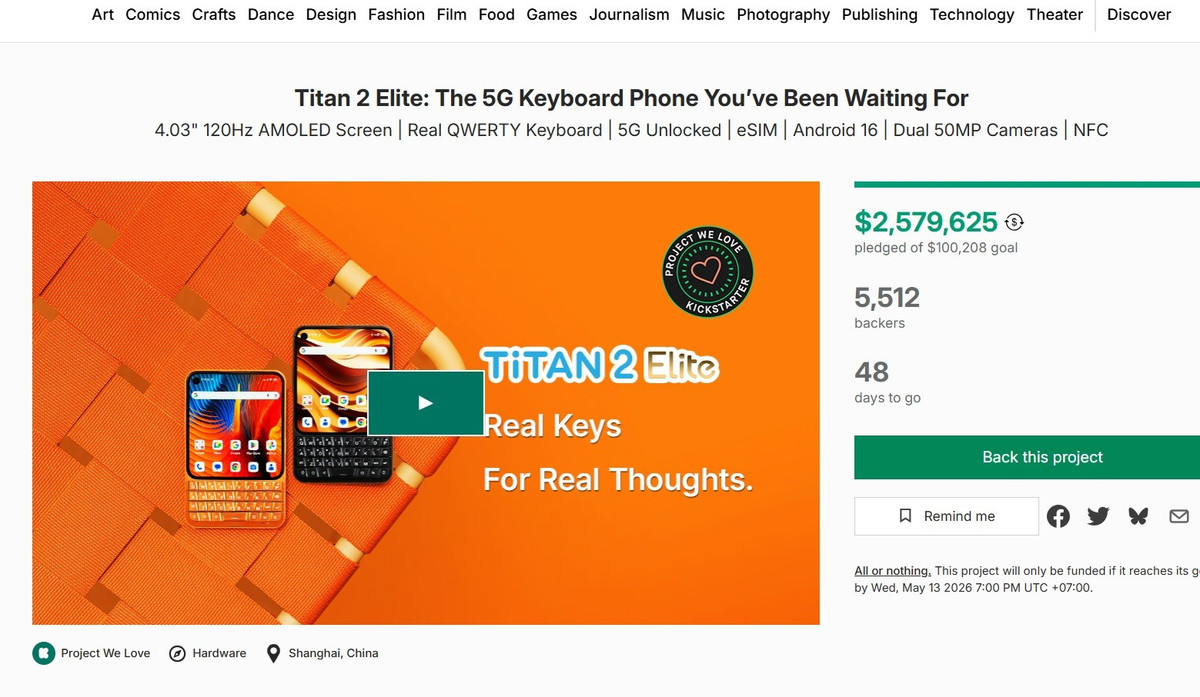Screen dimensions: 1200x697
Task: Toggle the Remind me bookmark button
Action: click(x=946, y=516)
